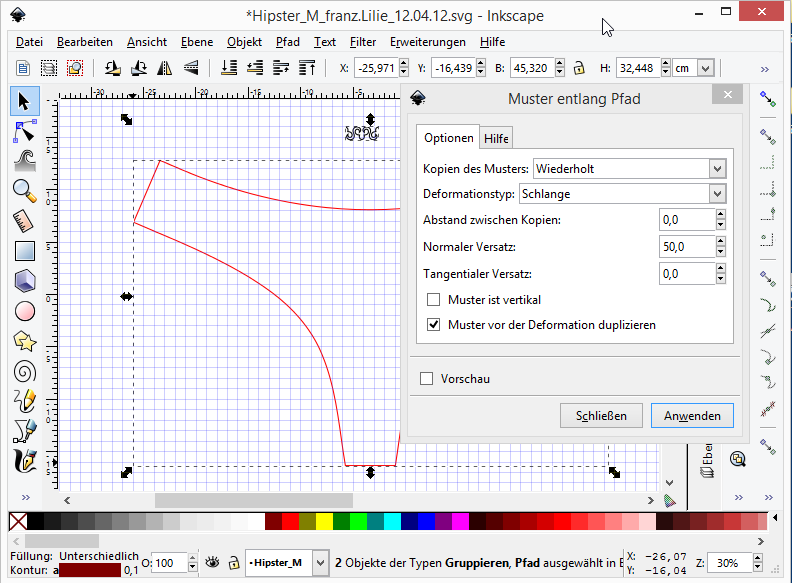Uncheck 'Muster vor der Deformation duplizieren'

pyautogui.click(x=434, y=324)
